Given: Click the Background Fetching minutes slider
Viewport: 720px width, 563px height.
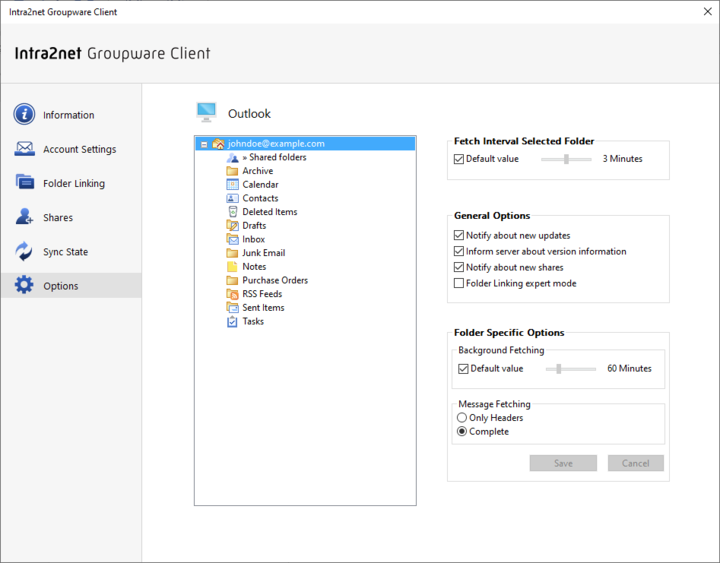Looking at the screenshot, I should 570,369.
